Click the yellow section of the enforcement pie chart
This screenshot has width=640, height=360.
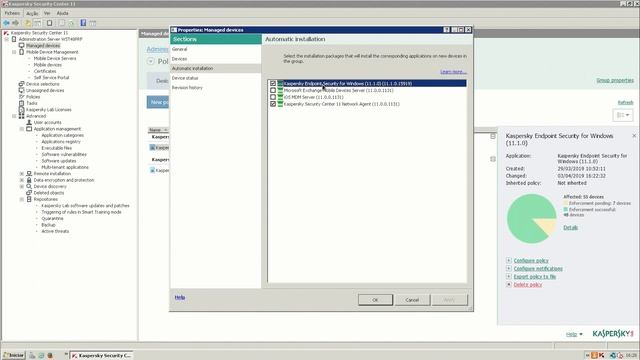pyautogui.click(x=548, y=226)
